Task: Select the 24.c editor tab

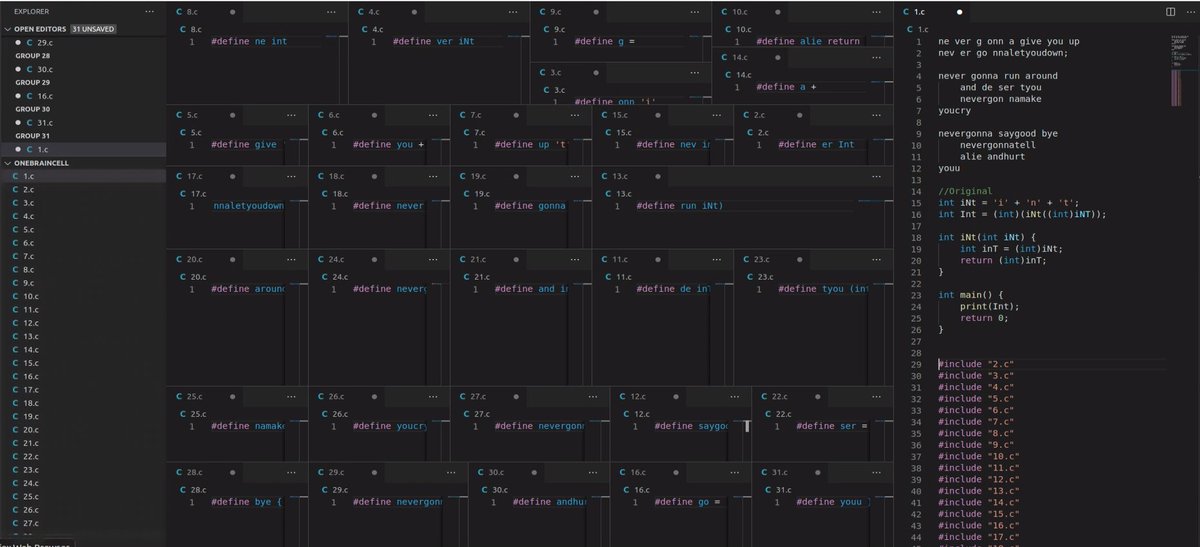Action: pyautogui.click(x=346, y=258)
